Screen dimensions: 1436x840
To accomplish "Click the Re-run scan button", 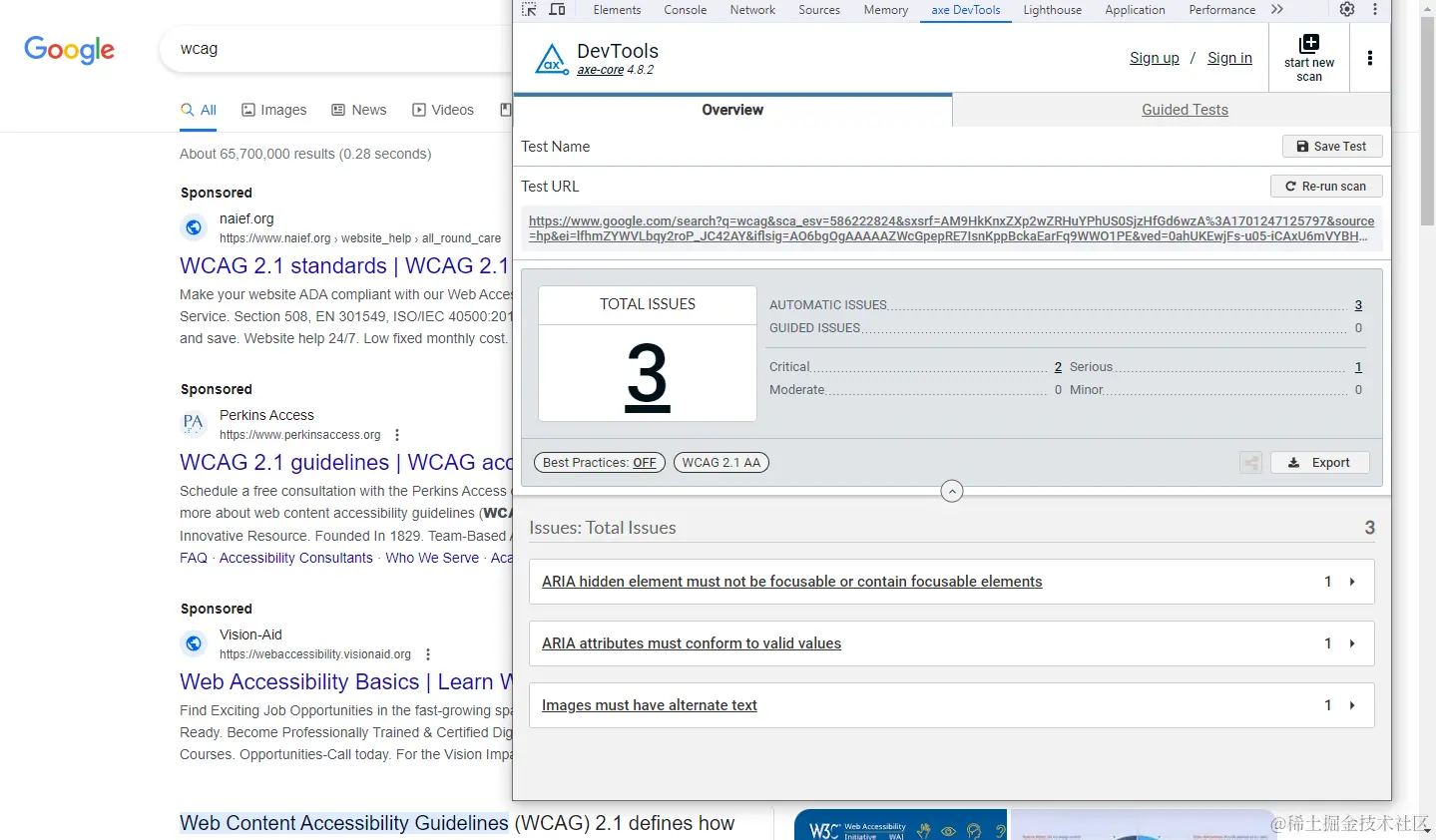I will point(1326,187).
